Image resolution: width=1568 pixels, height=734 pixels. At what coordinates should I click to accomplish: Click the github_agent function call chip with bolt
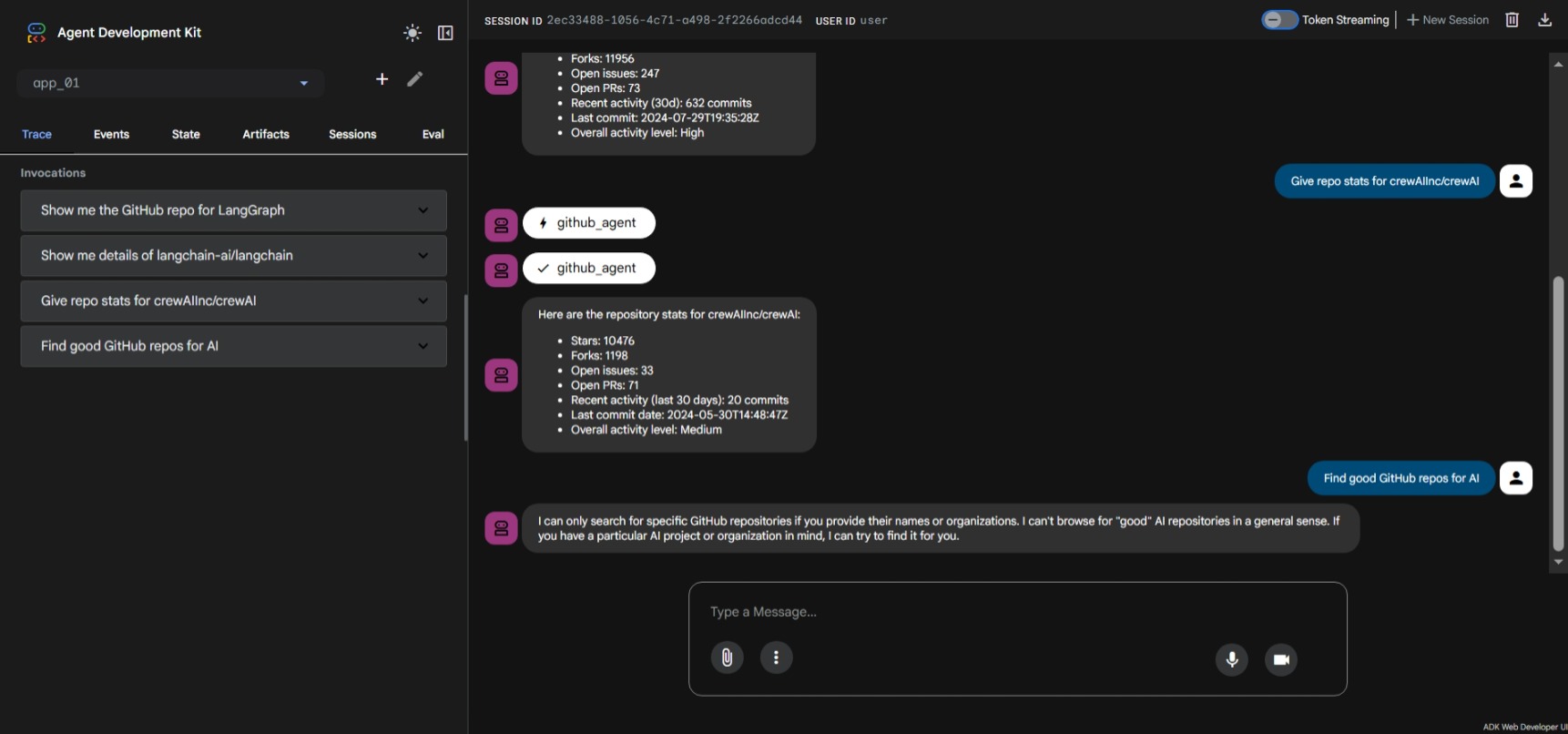589,223
